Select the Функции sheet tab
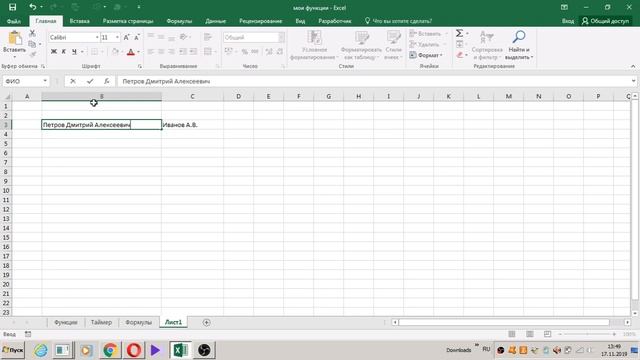The height and width of the screenshot is (360, 640). [x=66, y=322]
